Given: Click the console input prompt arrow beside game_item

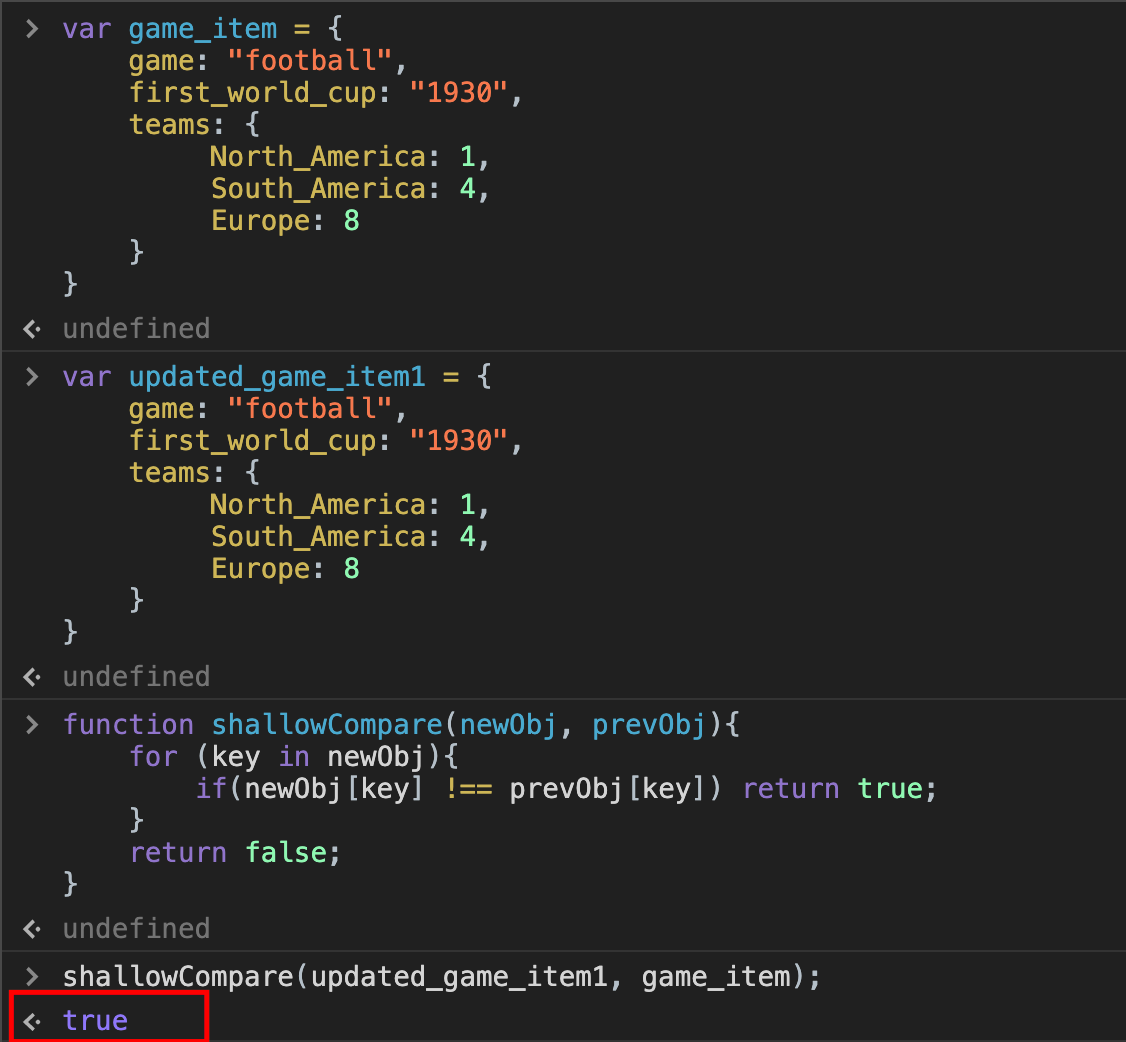Looking at the screenshot, I should [31, 29].
